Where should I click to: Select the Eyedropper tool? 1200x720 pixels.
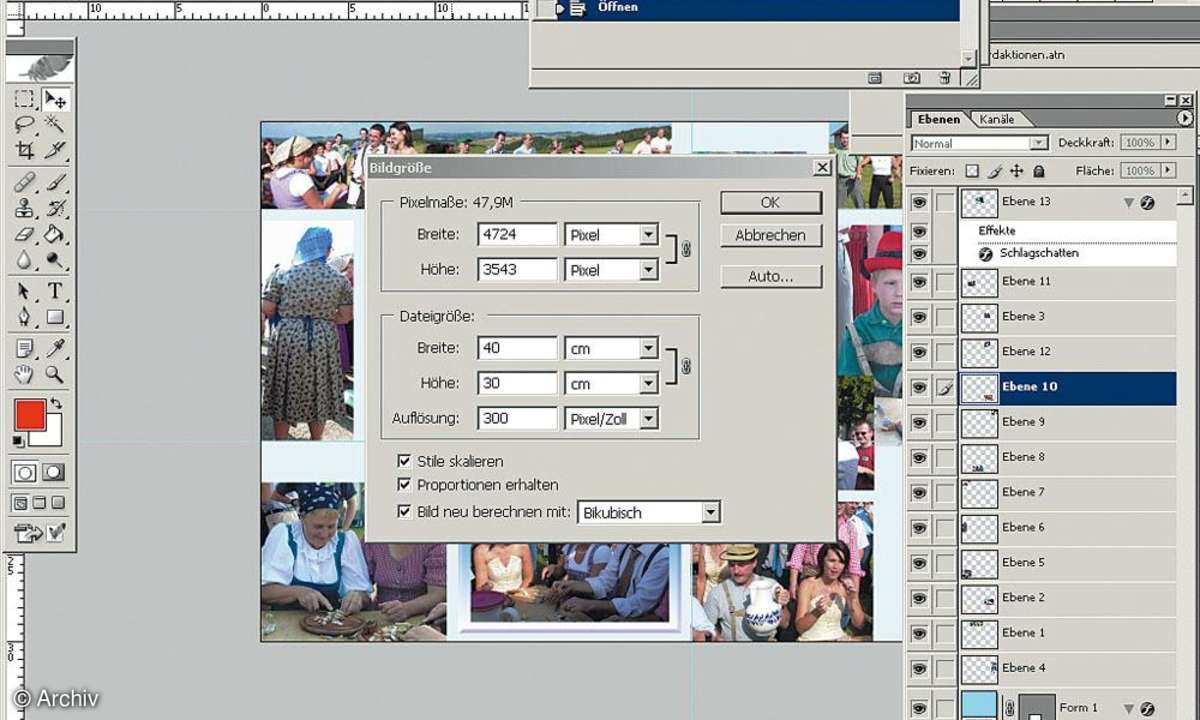pos(55,349)
